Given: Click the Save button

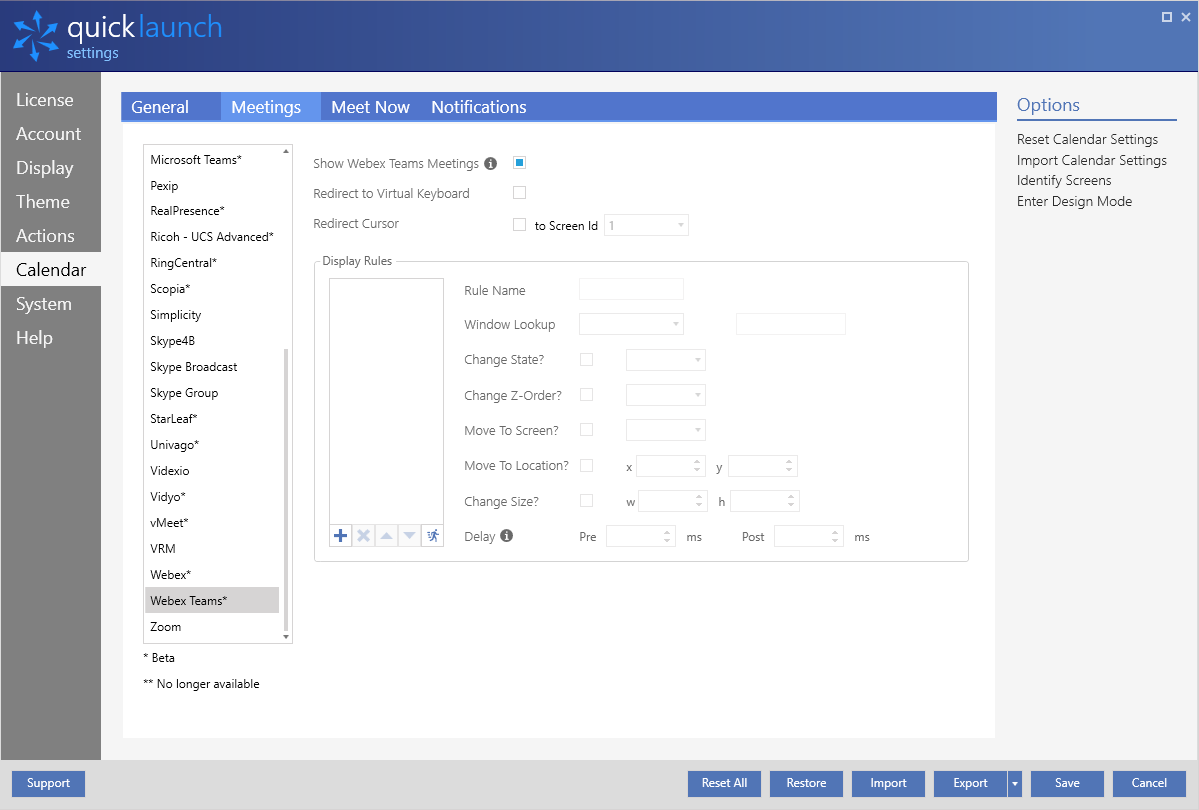Looking at the screenshot, I should point(1067,783).
